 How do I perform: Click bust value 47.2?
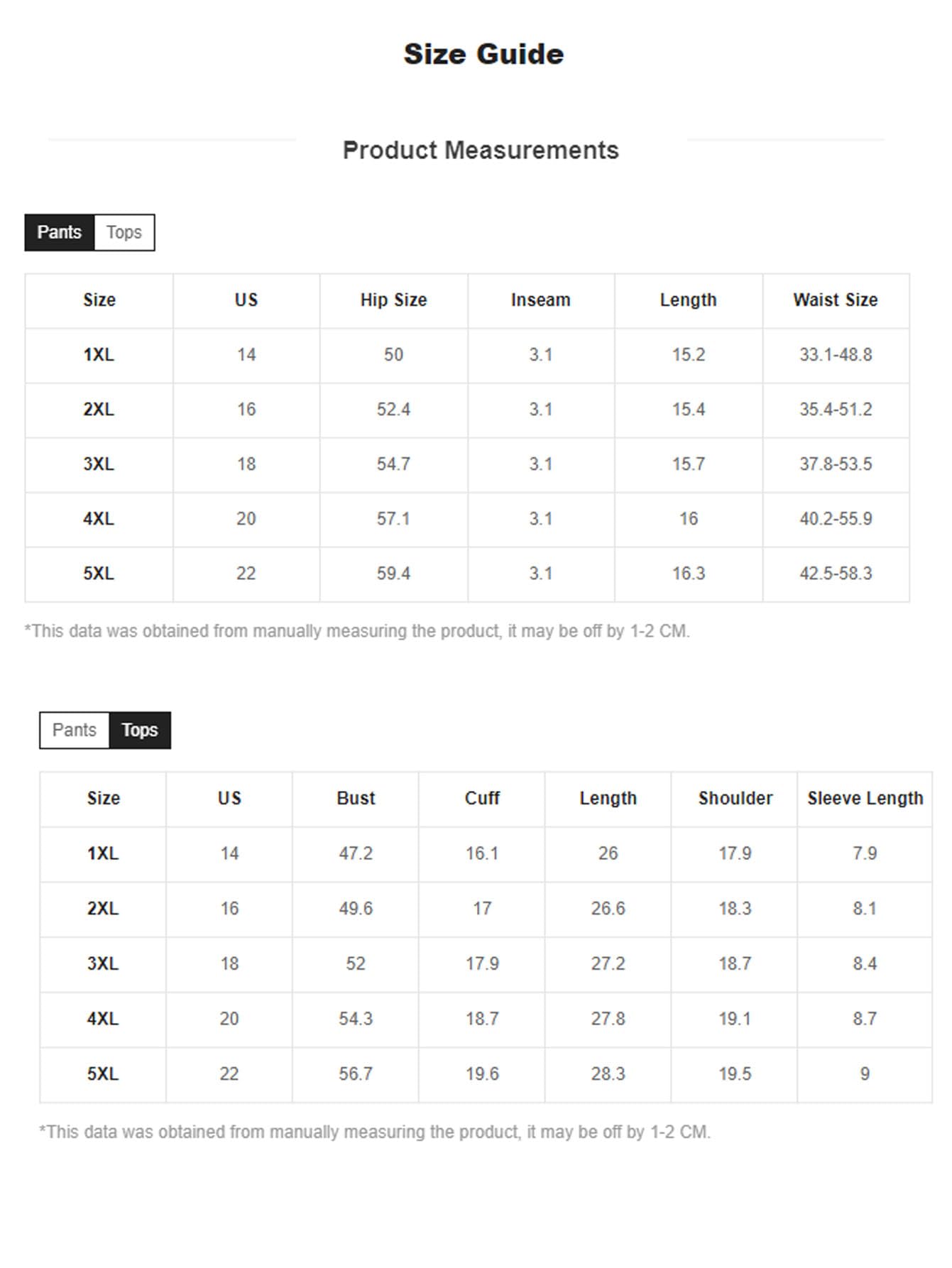click(356, 853)
